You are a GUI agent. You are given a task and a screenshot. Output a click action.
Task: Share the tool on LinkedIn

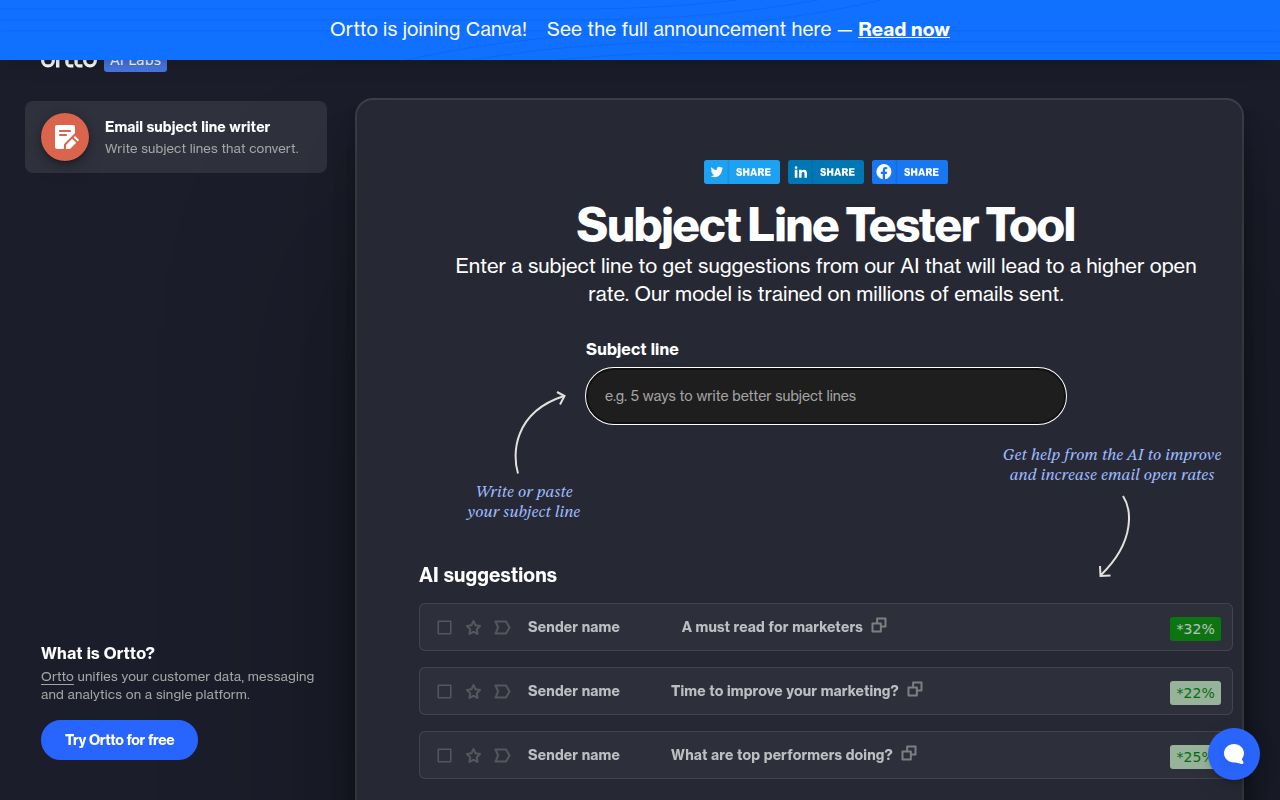pos(826,172)
